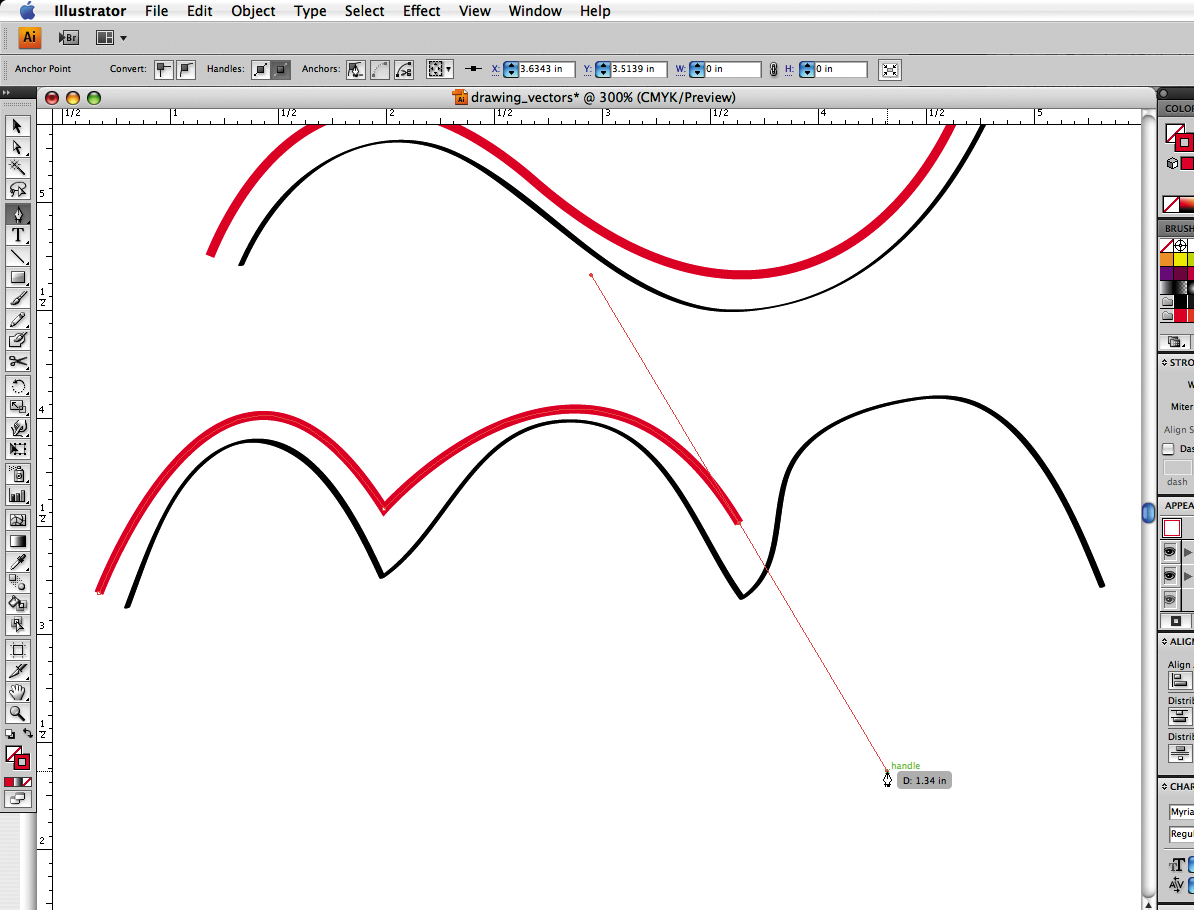The height and width of the screenshot is (910, 1194).
Task: Select the Zoom magnifier tool
Action: point(18,713)
